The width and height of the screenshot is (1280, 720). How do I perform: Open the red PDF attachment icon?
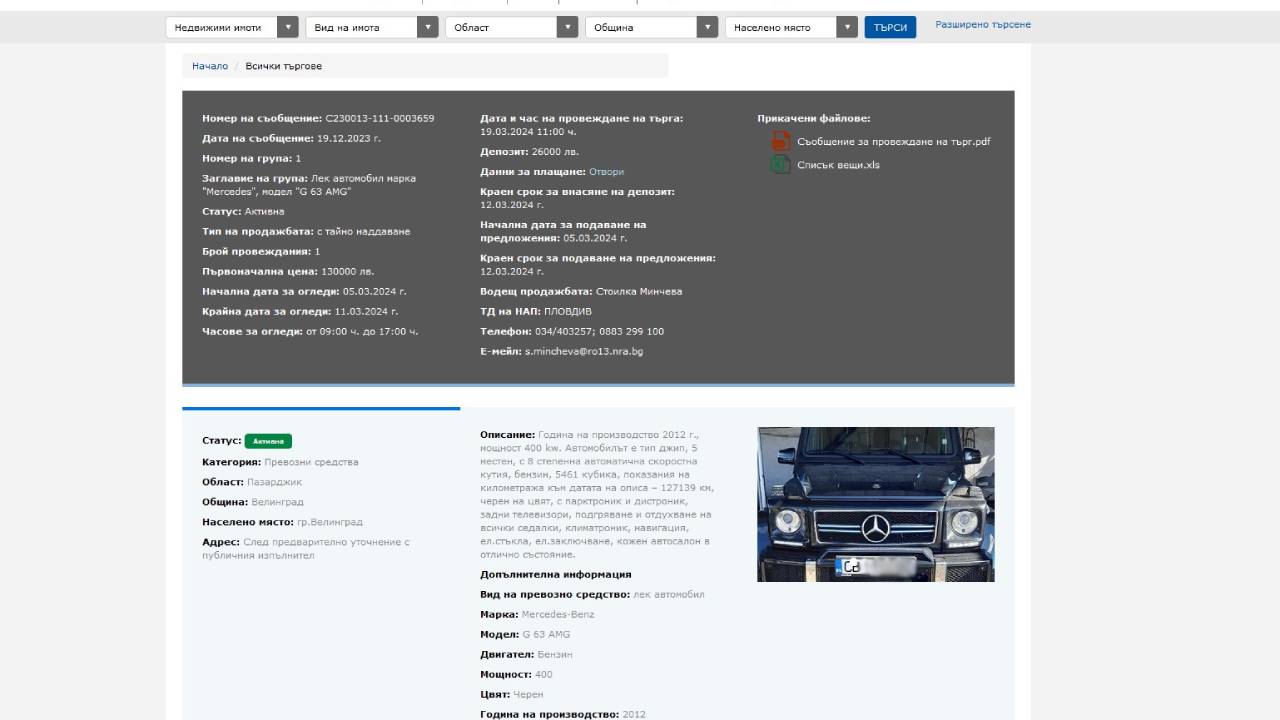(x=781, y=141)
